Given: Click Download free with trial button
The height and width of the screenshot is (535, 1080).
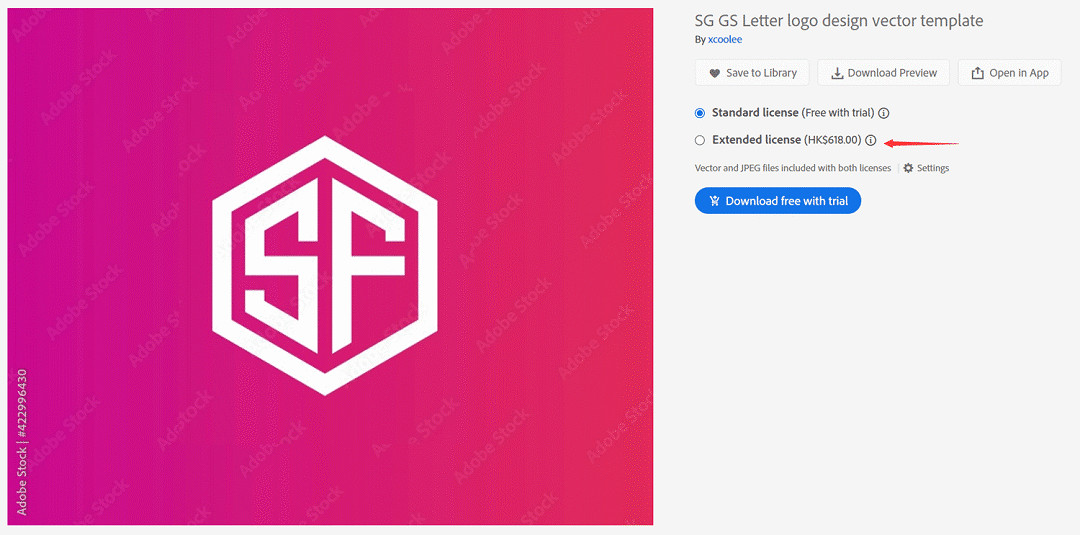Looking at the screenshot, I should 778,201.
